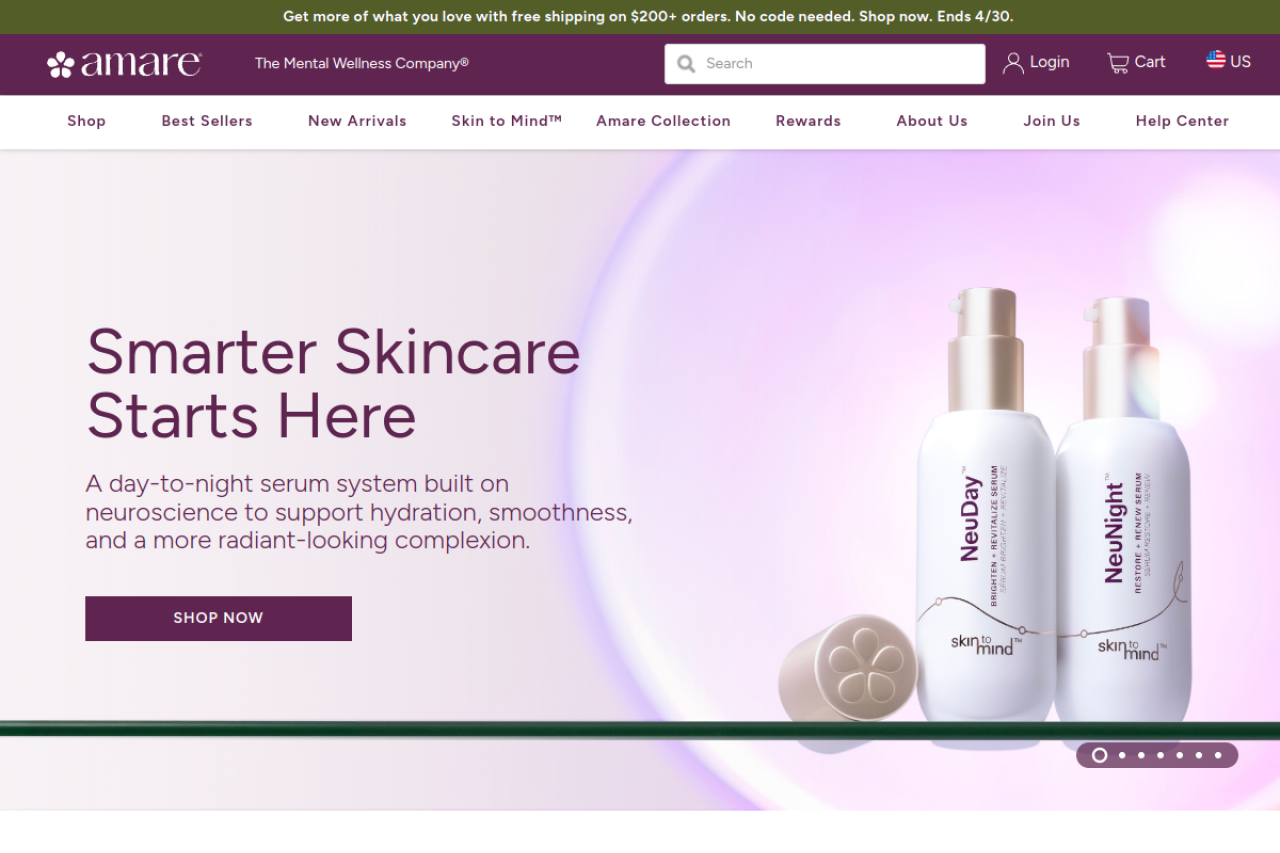1280x853 pixels.
Task: Open the Skin to Mind menu item
Action: coord(507,121)
